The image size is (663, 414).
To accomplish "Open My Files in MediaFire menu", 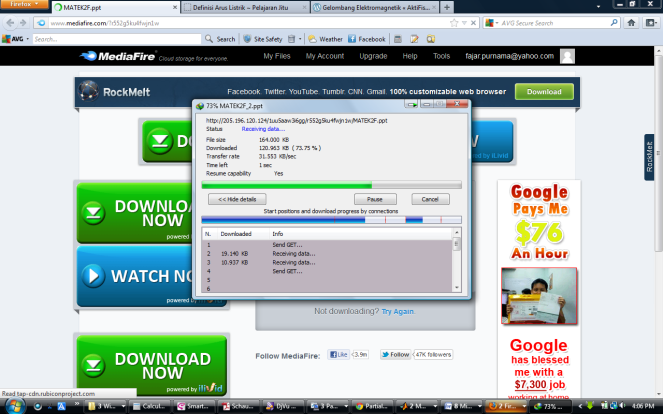I will click(x=277, y=56).
